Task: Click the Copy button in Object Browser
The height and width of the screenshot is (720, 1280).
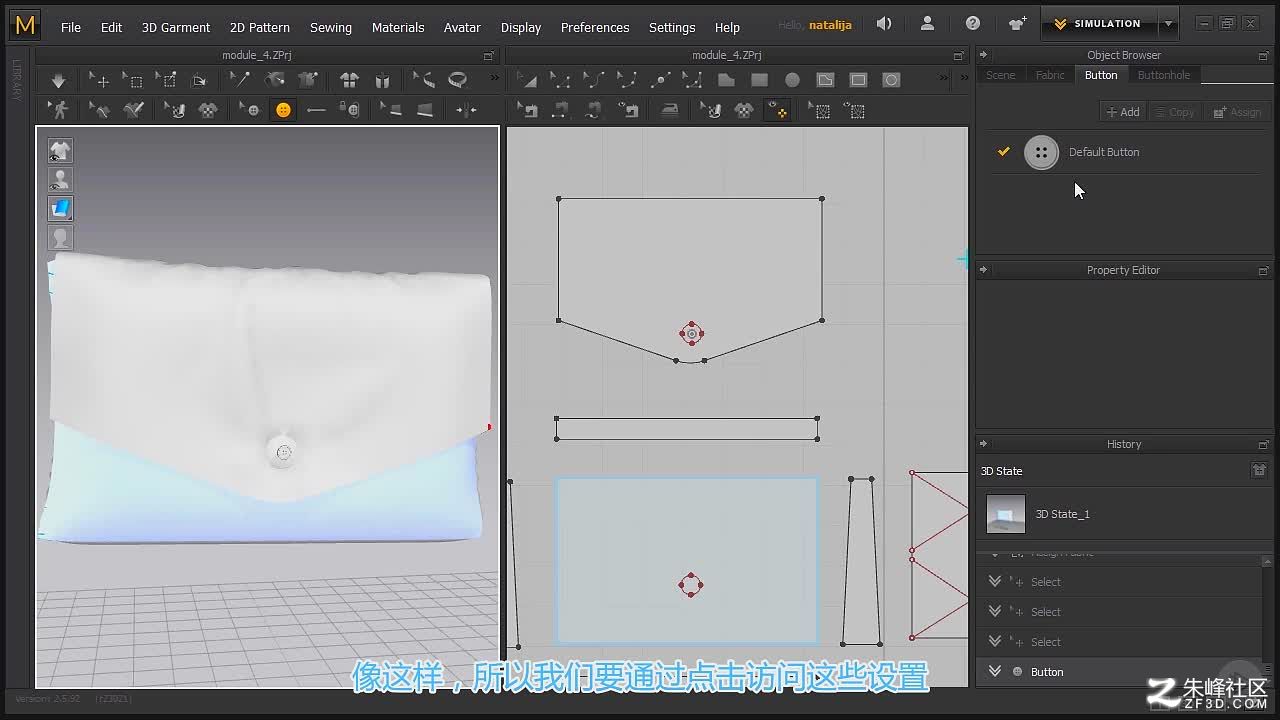Action: click(x=1175, y=112)
